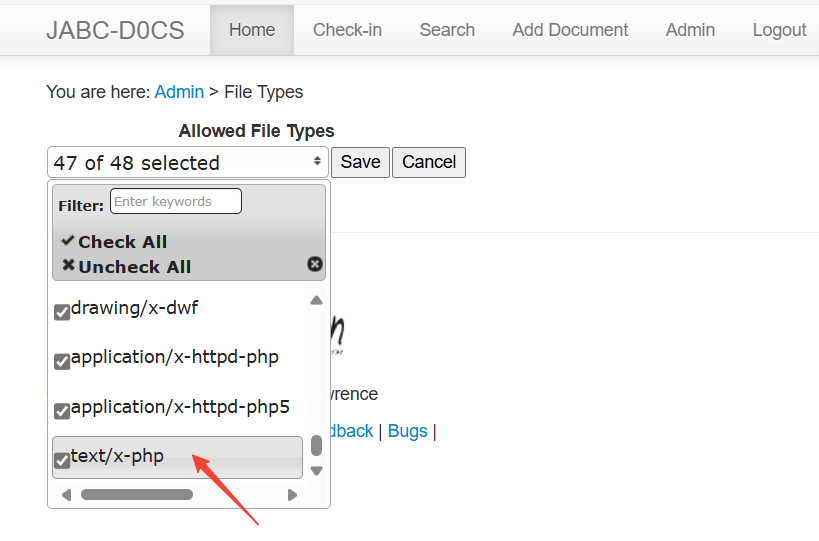Click the horizontal scroll left arrow
The height and width of the screenshot is (541, 819).
(66, 495)
